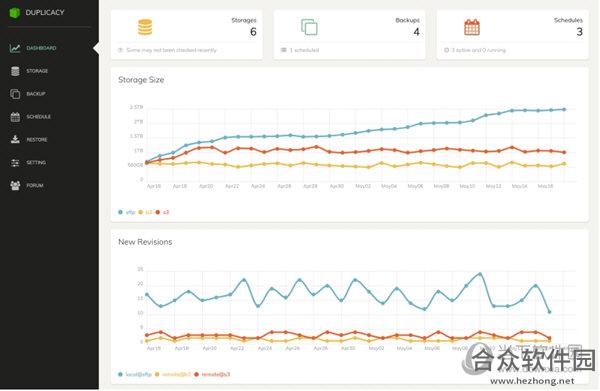This screenshot has width=600, height=391.
Task: Click the Schedule calendar icon in sidebar
Action: (15, 117)
